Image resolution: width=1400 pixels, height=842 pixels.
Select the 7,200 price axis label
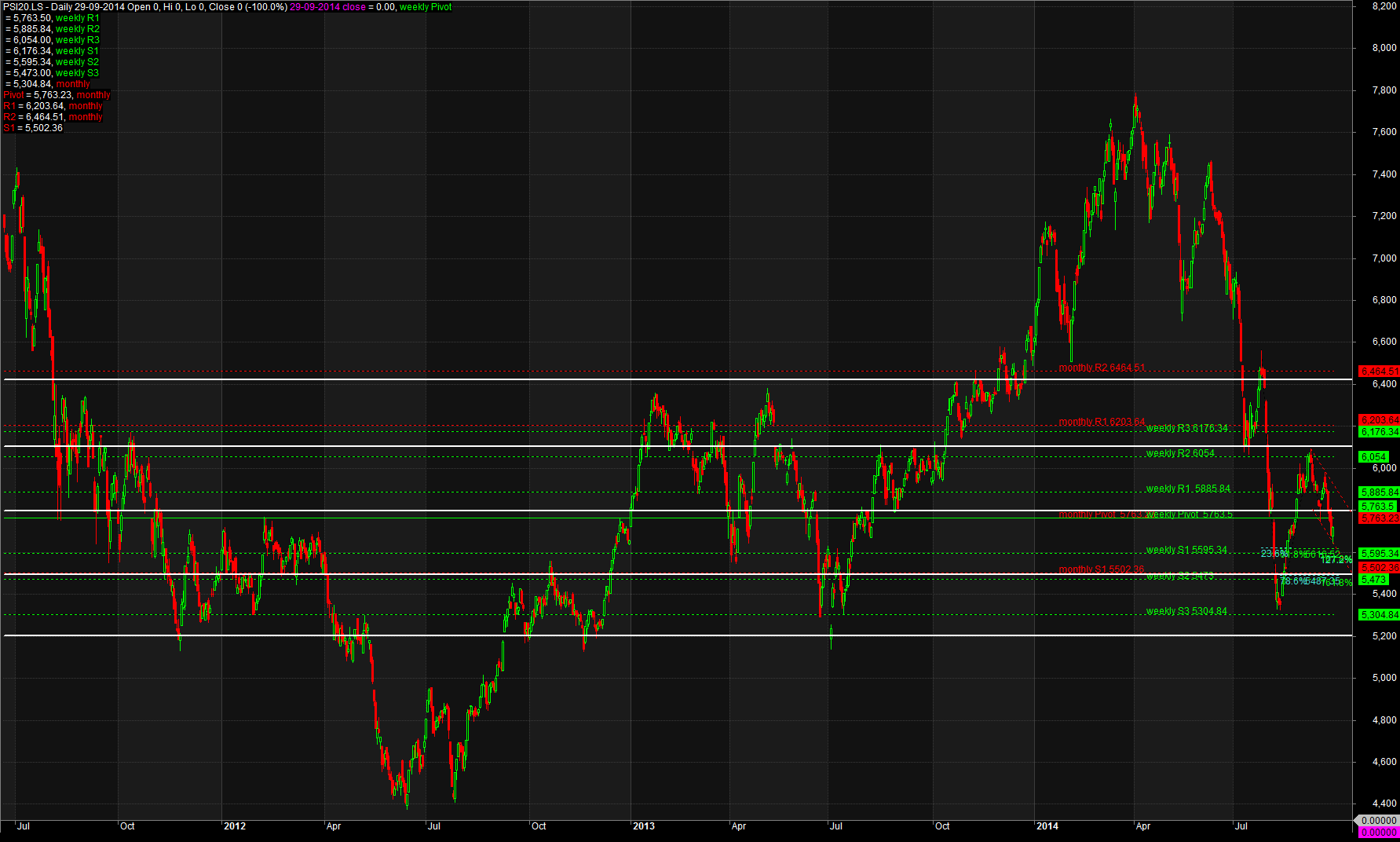tap(1384, 216)
